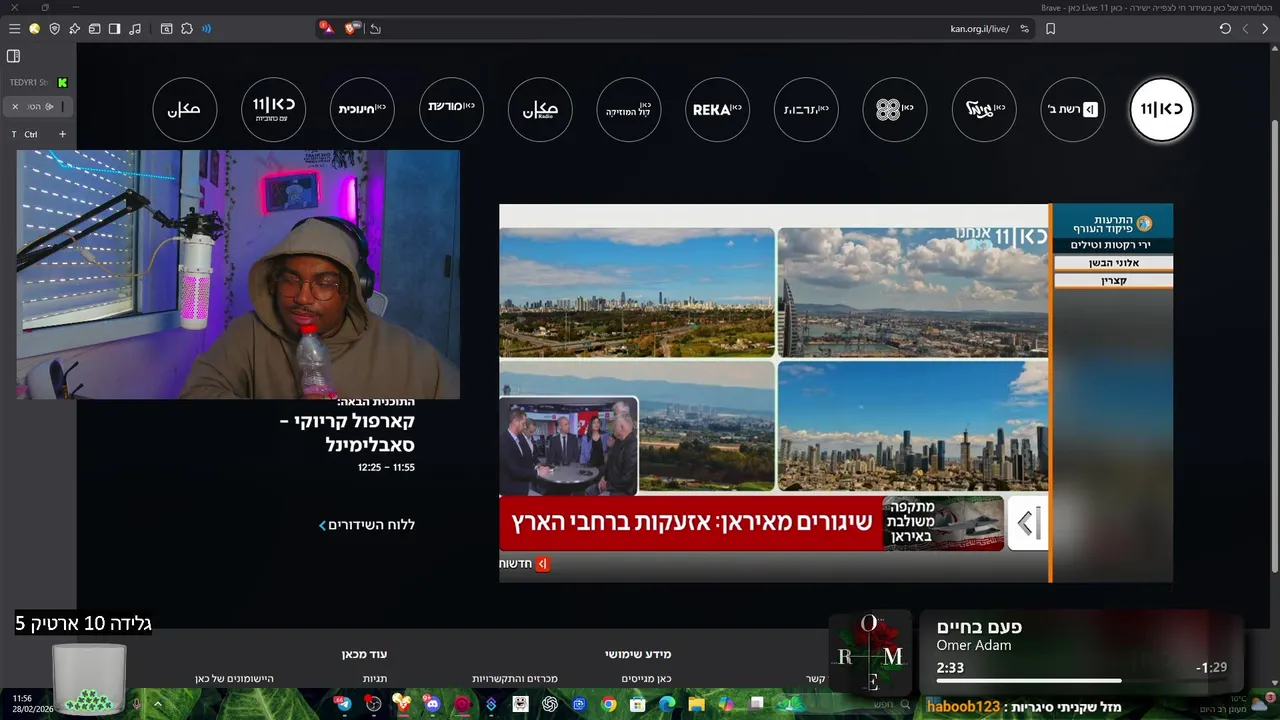
Task: Toggle vertical tabs panel icon
Action: click(x=14, y=56)
